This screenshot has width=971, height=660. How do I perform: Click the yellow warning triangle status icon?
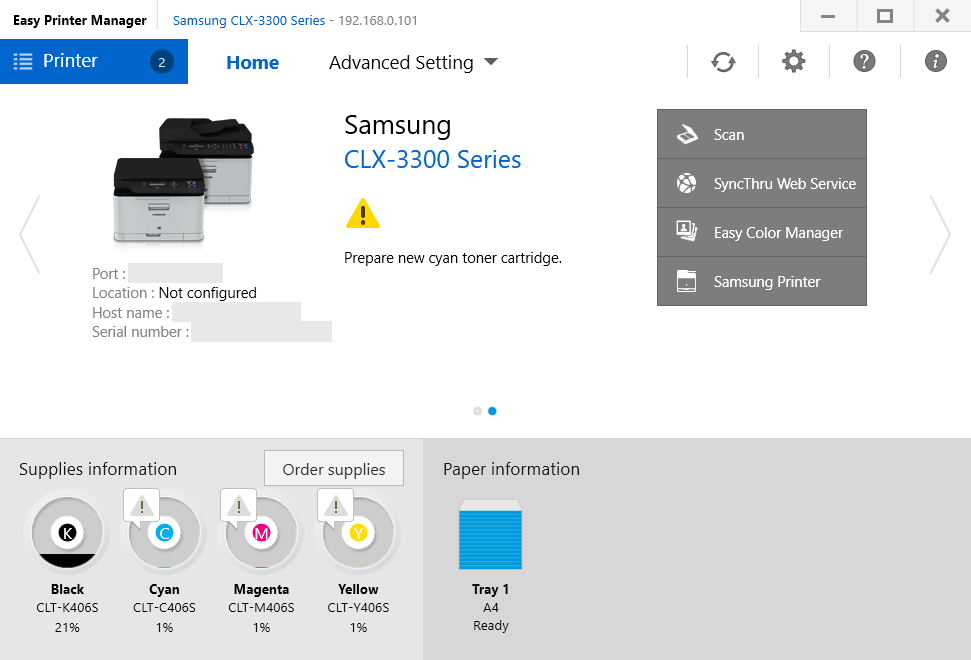pyautogui.click(x=363, y=214)
